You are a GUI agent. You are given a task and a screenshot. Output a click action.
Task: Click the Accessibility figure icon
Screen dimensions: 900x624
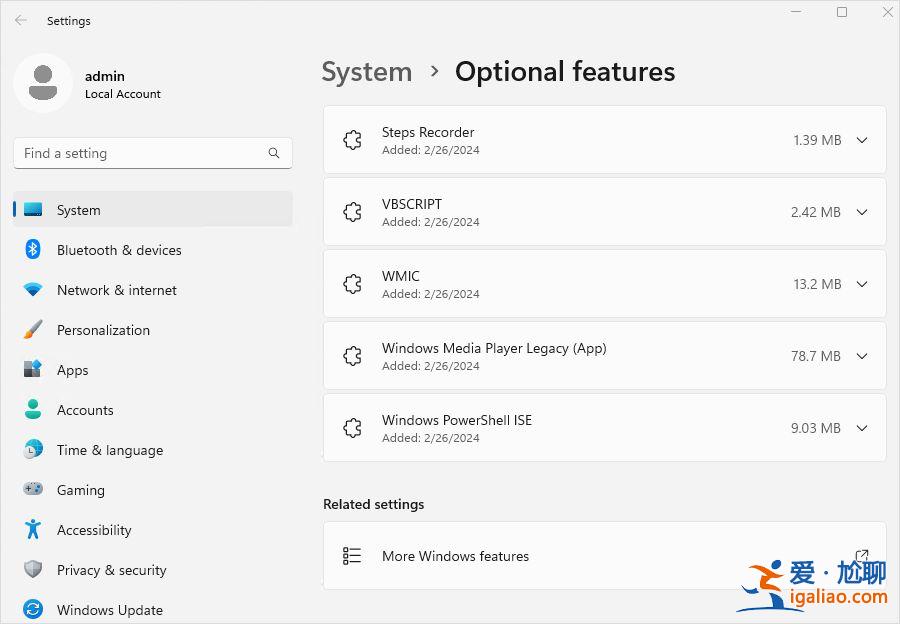33,530
